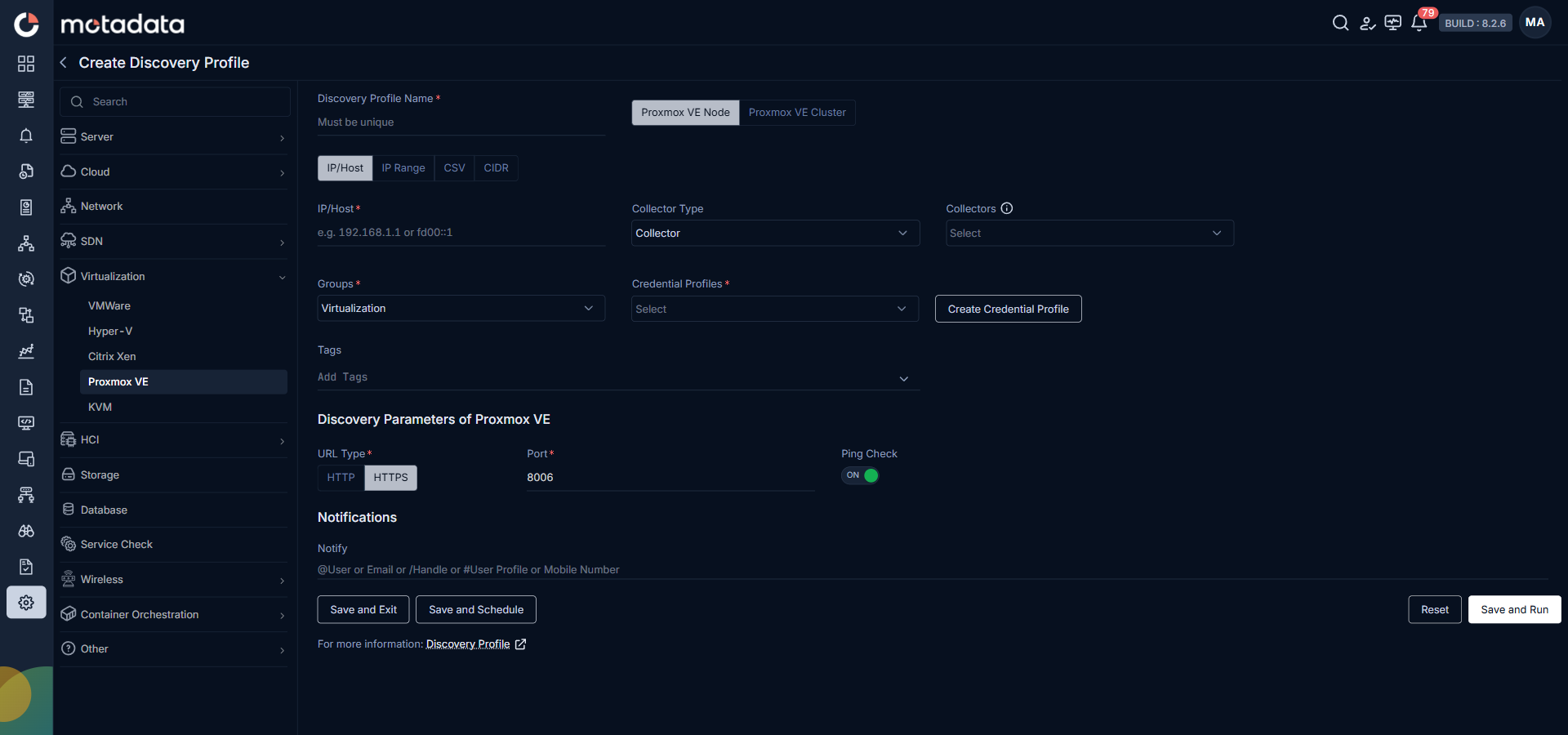Screen dimensions: 1568x735
Task: Click the sidebar Search box
Action: coord(175,102)
